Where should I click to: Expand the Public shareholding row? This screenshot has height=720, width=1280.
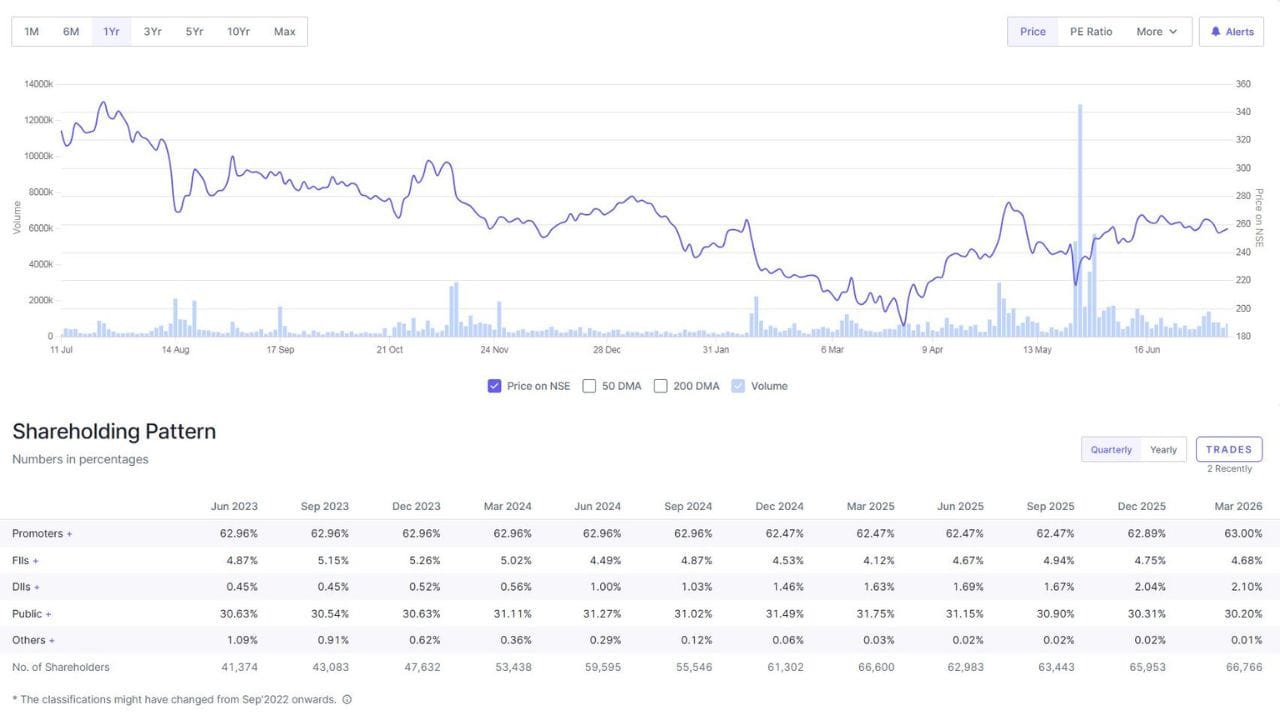[32, 614]
